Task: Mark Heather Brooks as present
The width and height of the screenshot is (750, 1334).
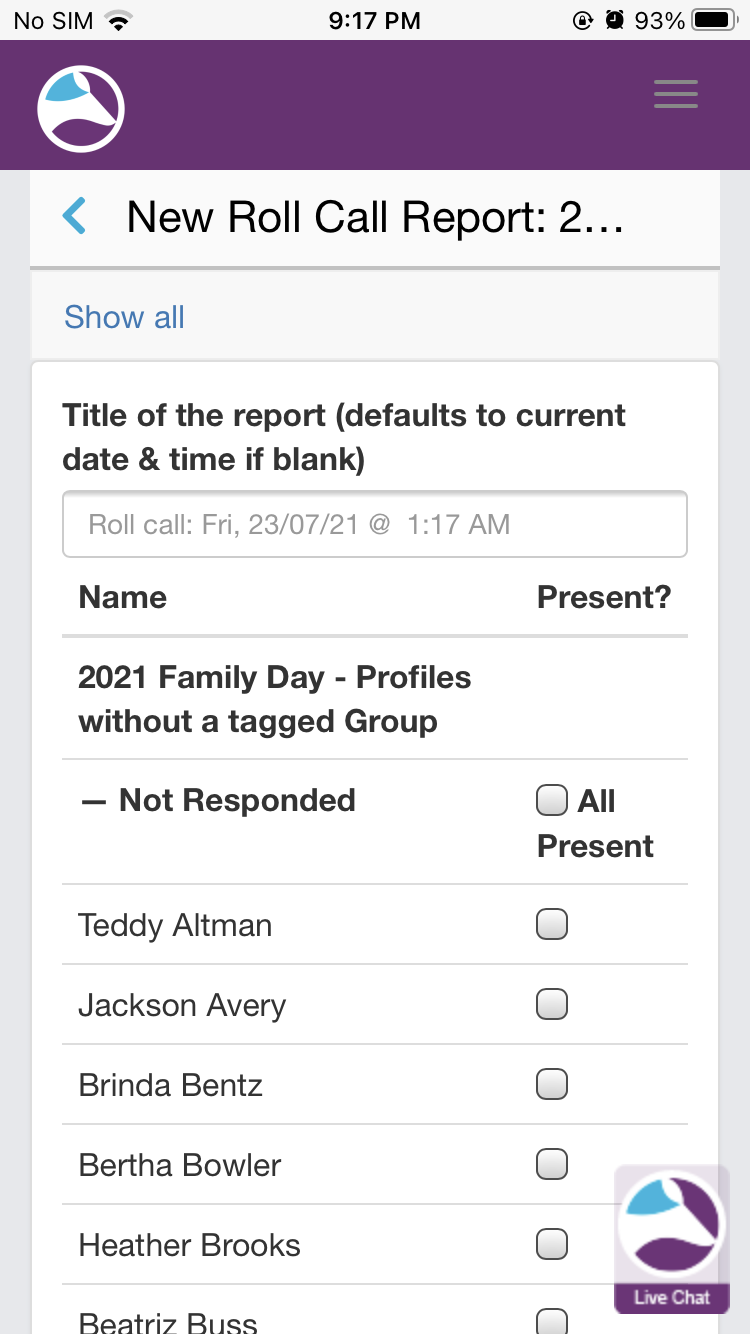Action: click(x=552, y=1244)
